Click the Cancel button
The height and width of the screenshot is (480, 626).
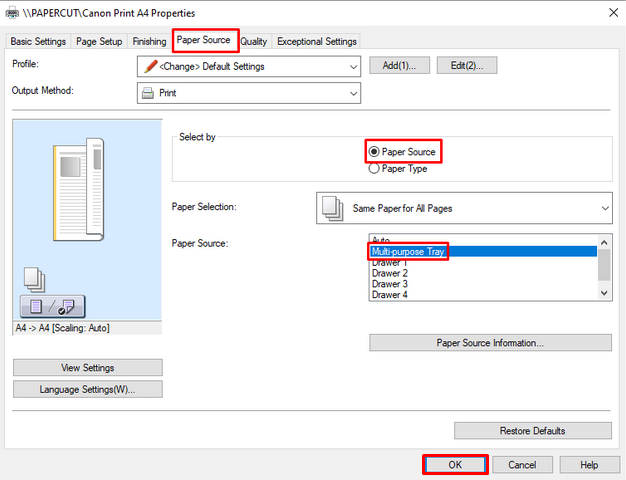522,465
